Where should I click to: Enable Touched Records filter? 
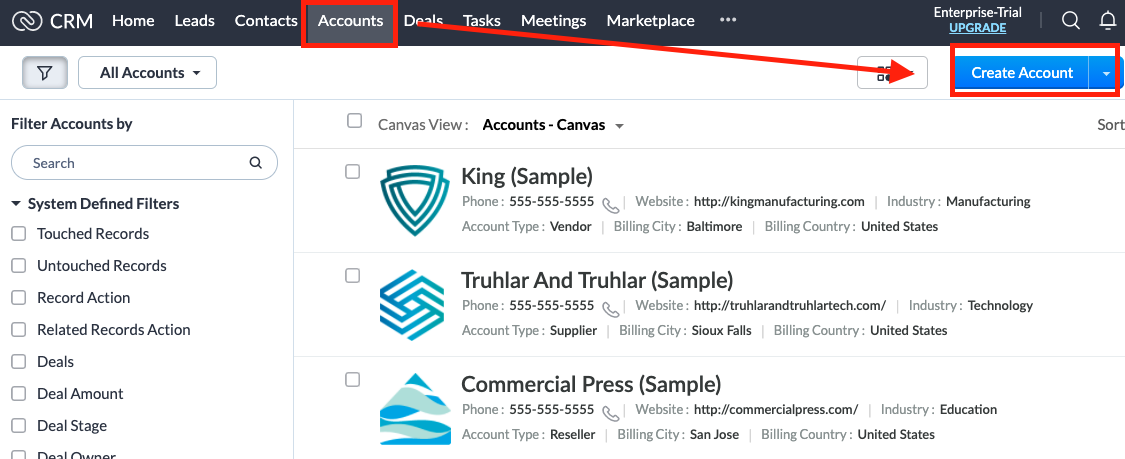[x=19, y=234]
